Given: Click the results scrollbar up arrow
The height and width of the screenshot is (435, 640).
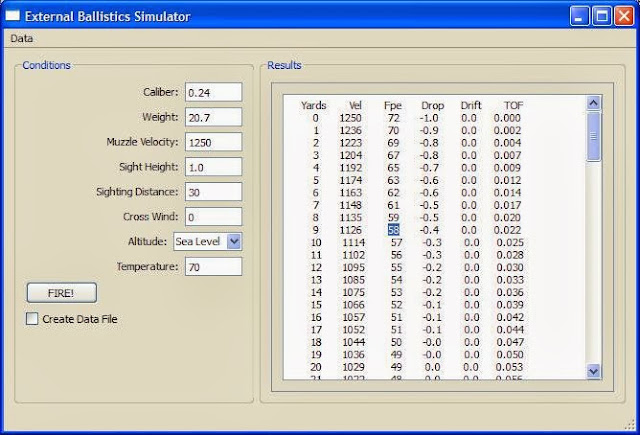Looking at the screenshot, I should 593,103.
